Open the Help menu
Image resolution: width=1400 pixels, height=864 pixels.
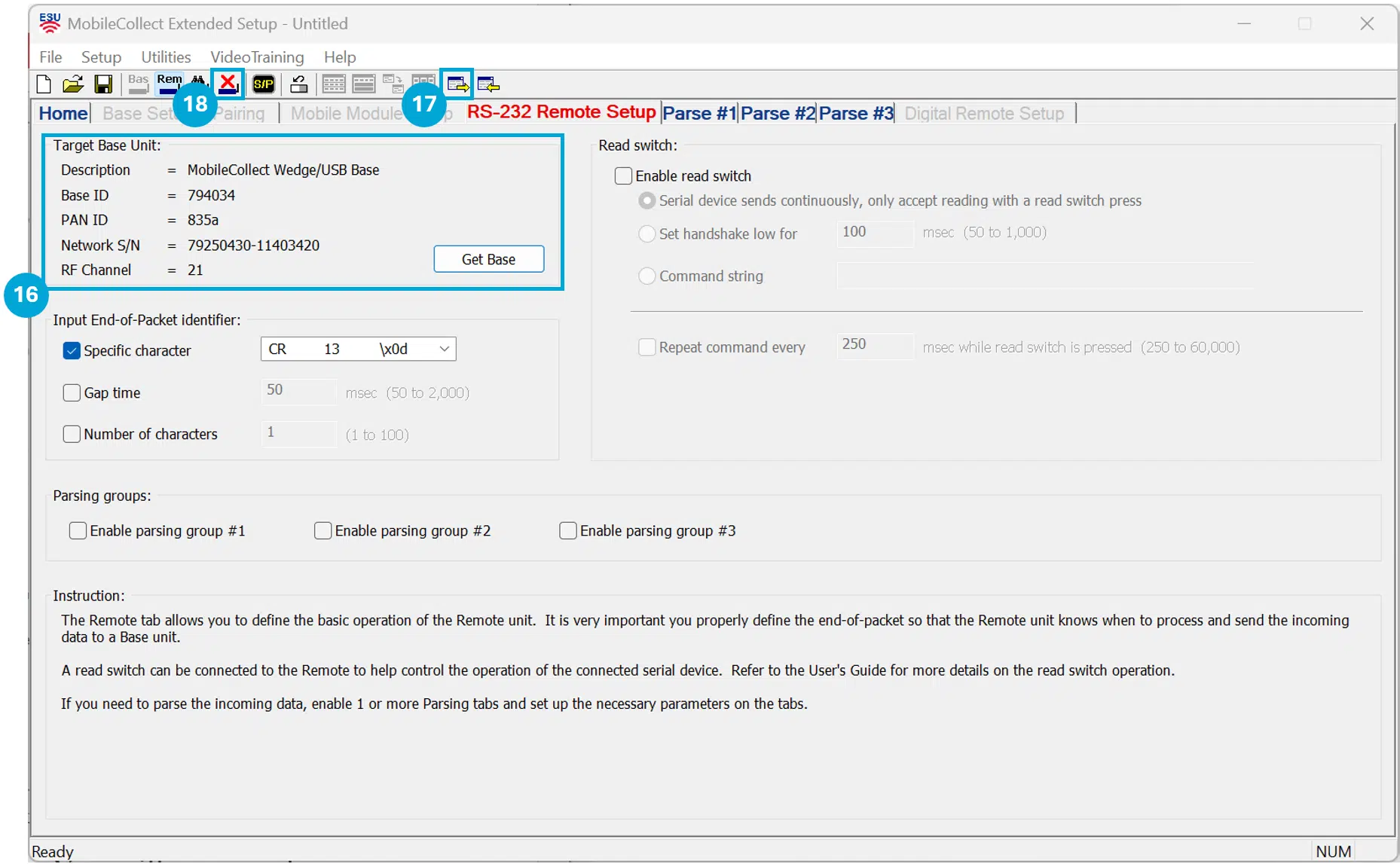(340, 57)
